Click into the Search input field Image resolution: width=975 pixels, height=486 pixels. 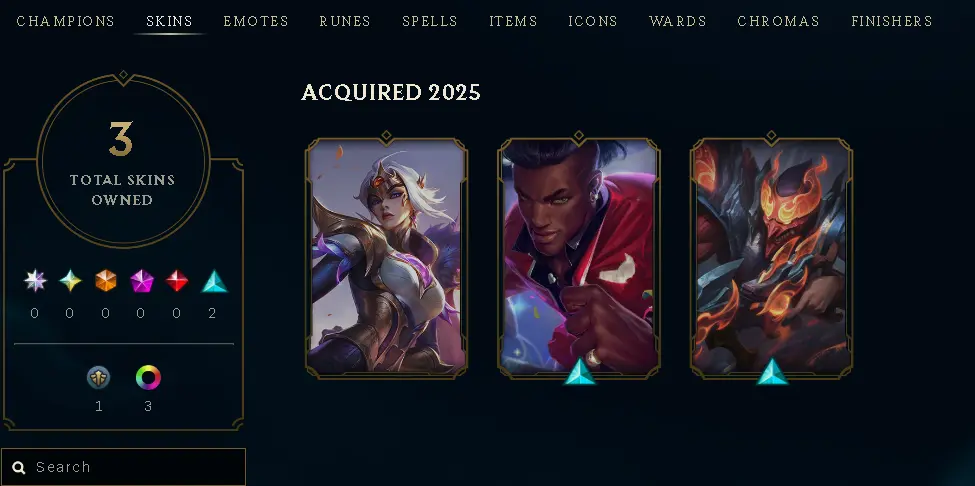(x=123, y=467)
